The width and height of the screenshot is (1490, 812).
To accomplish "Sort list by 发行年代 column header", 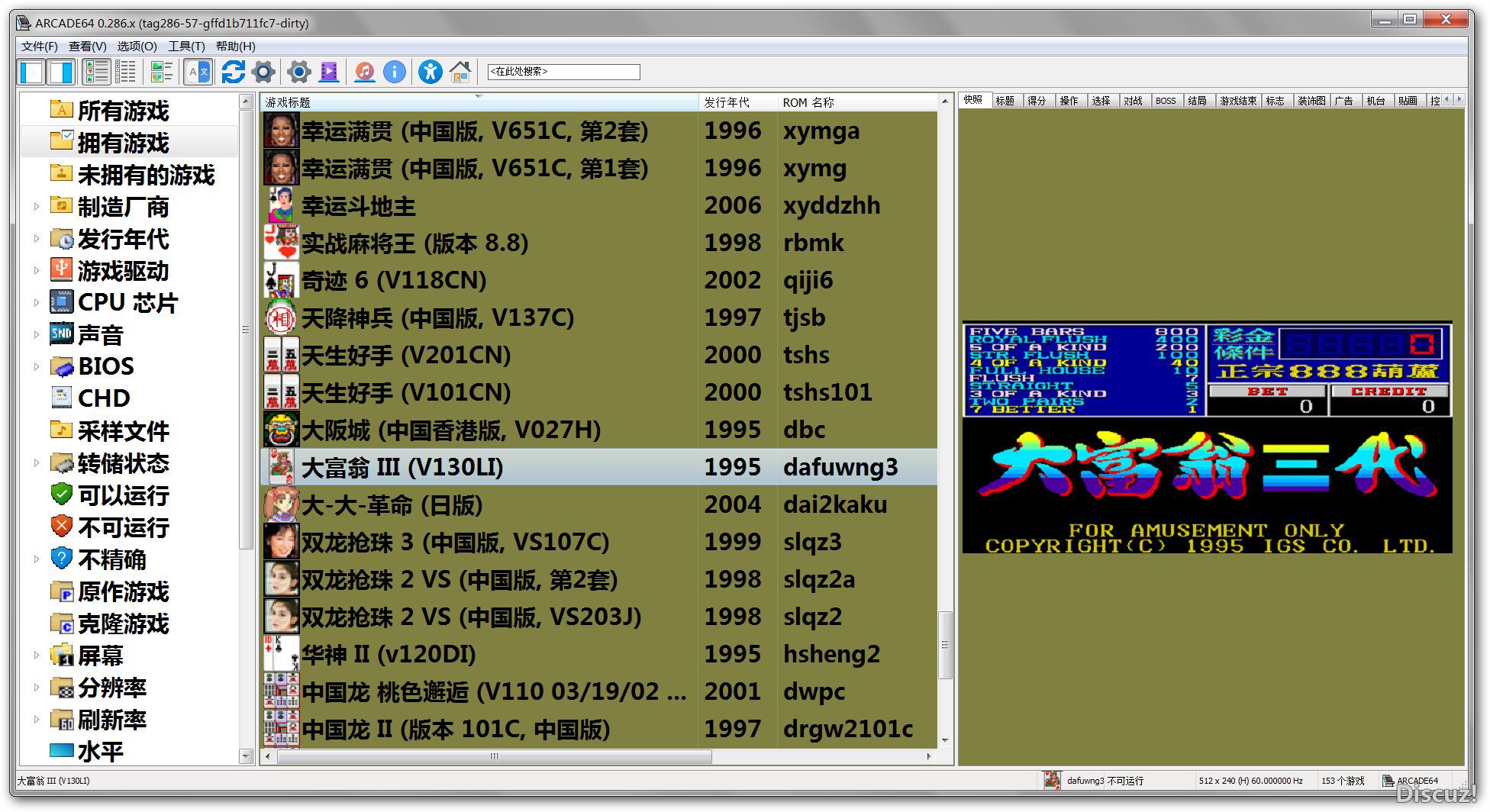I will point(727,102).
